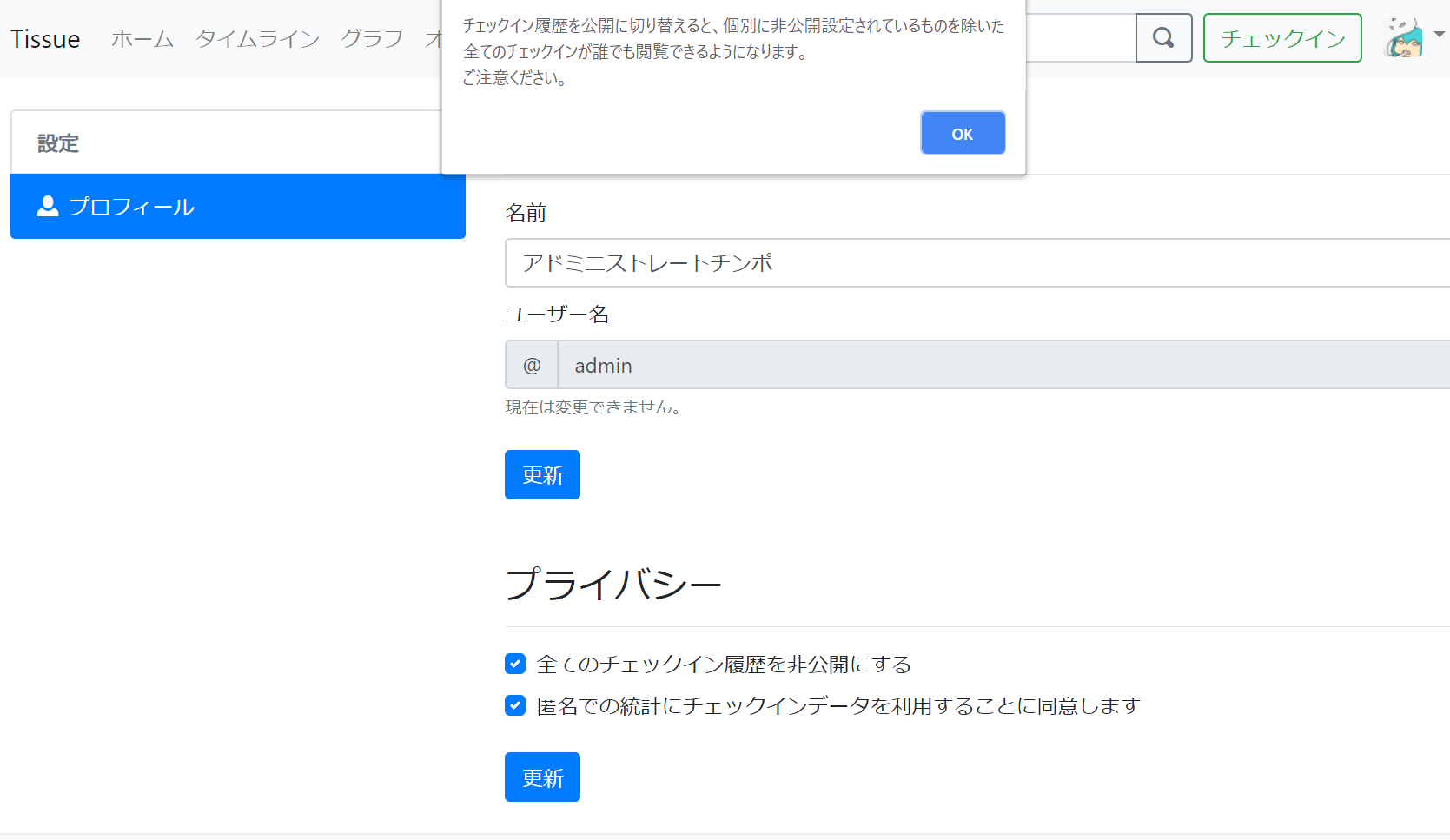This screenshot has width=1450, height=840.
Task: Uncheck 全てのチェックイン履歴を非公開にする checkbox
Action: pos(515,665)
